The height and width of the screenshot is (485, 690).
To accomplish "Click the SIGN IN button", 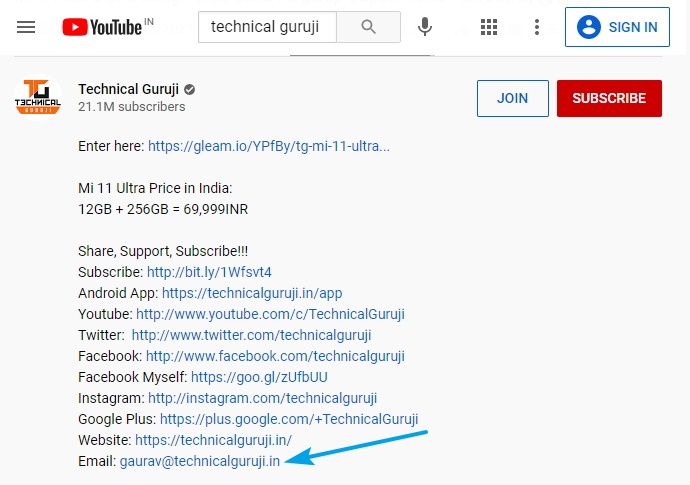I will click(617, 27).
